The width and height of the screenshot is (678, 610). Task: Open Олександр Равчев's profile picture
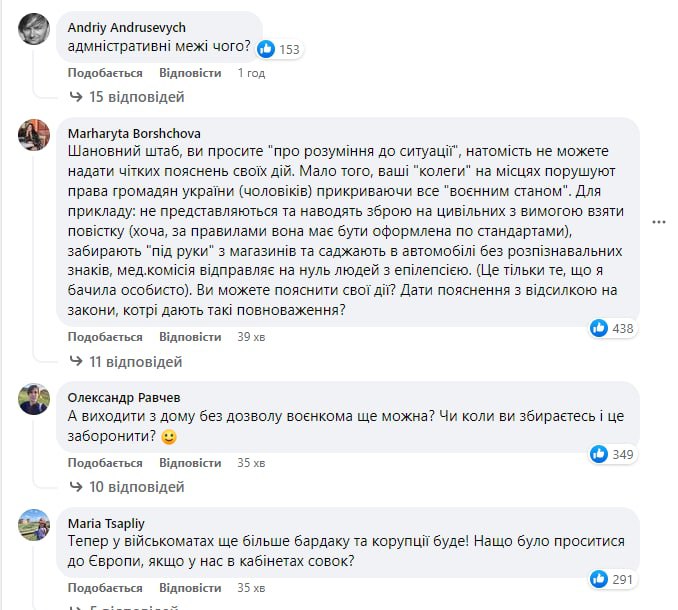point(35,399)
